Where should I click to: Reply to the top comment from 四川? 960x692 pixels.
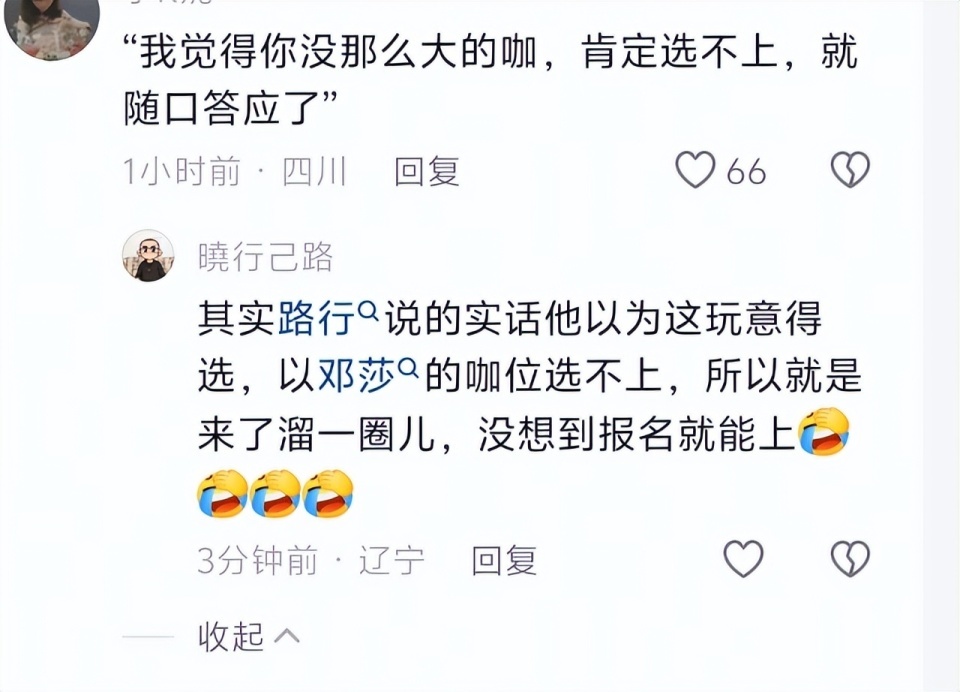click(427, 171)
